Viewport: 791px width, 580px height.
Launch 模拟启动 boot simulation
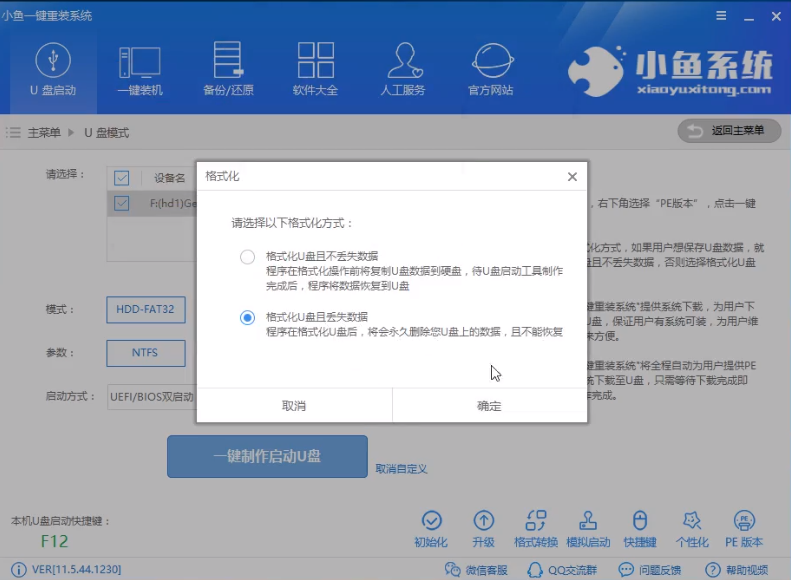coord(588,528)
